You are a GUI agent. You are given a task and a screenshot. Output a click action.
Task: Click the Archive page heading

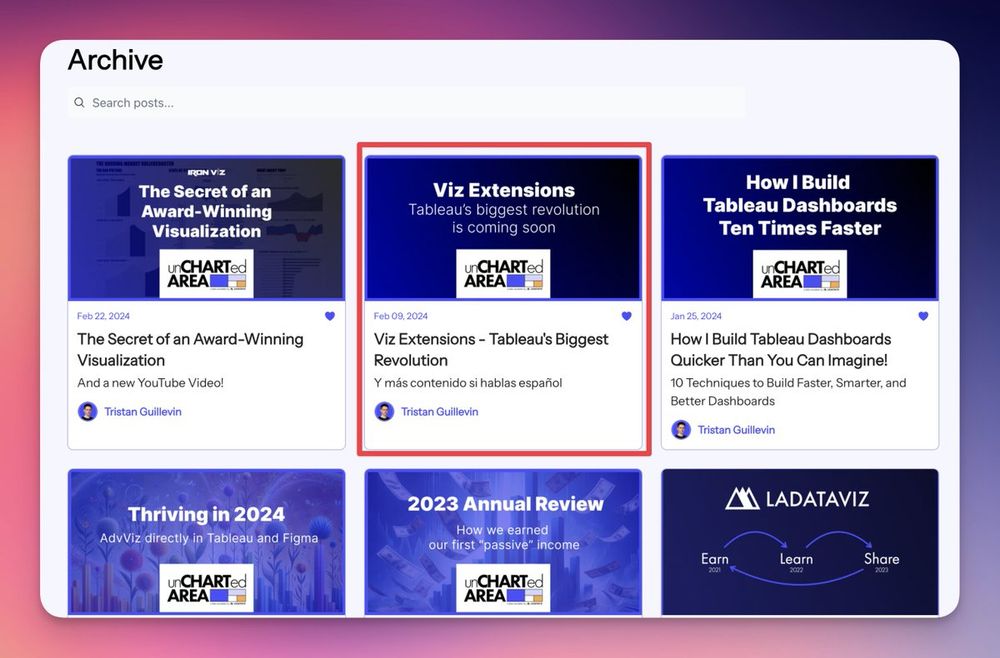pyautogui.click(x=115, y=60)
